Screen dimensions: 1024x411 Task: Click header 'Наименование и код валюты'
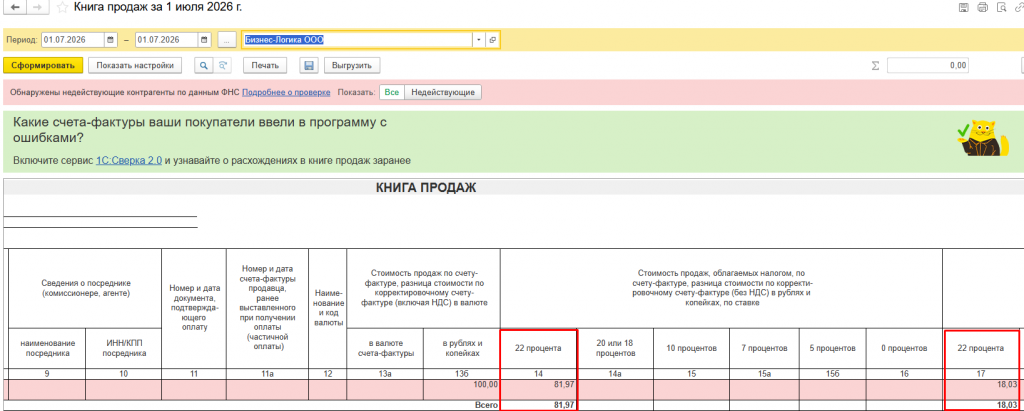[x=327, y=308]
